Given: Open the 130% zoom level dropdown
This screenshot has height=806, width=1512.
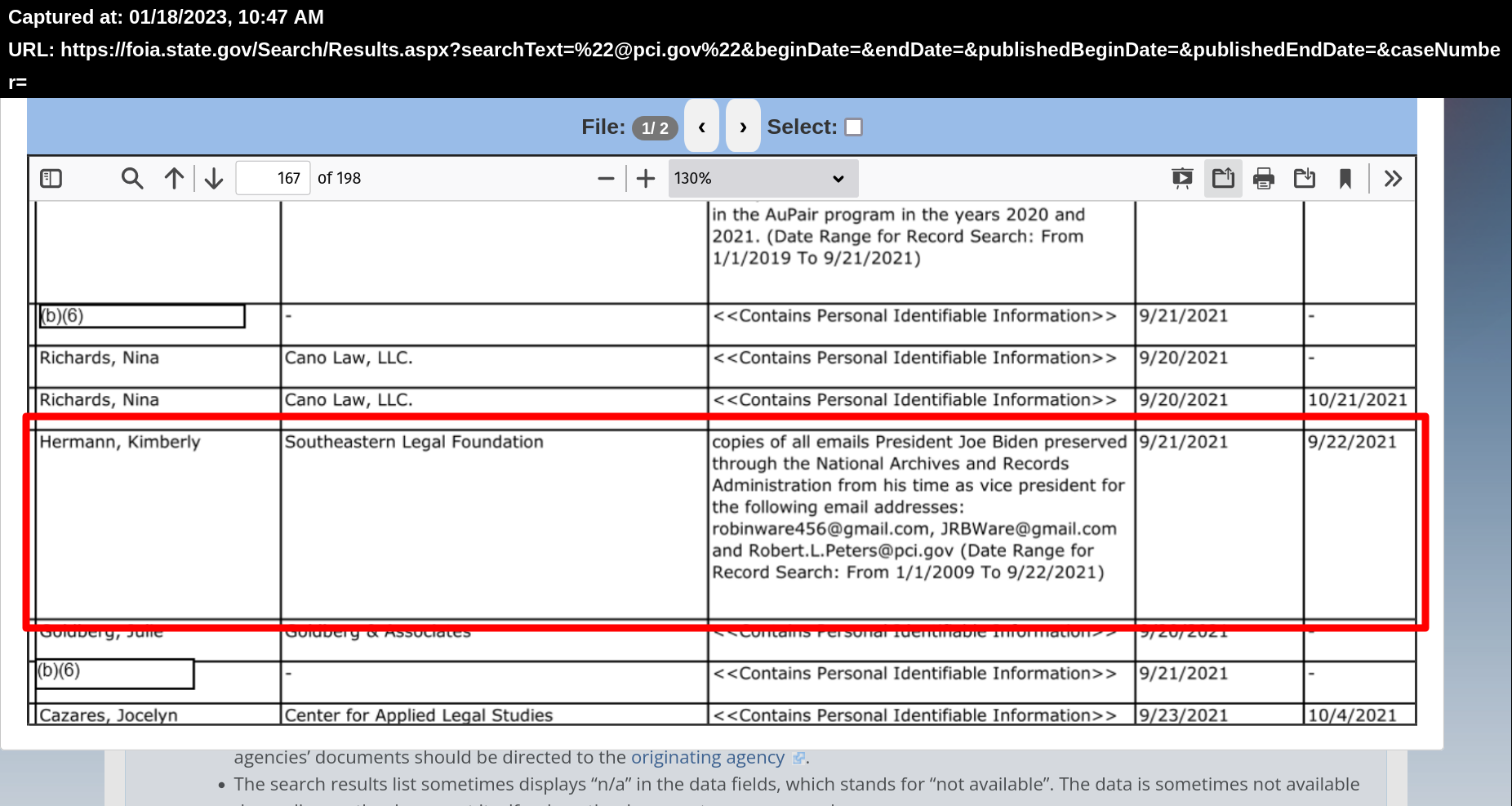Looking at the screenshot, I should tap(763, 178).
